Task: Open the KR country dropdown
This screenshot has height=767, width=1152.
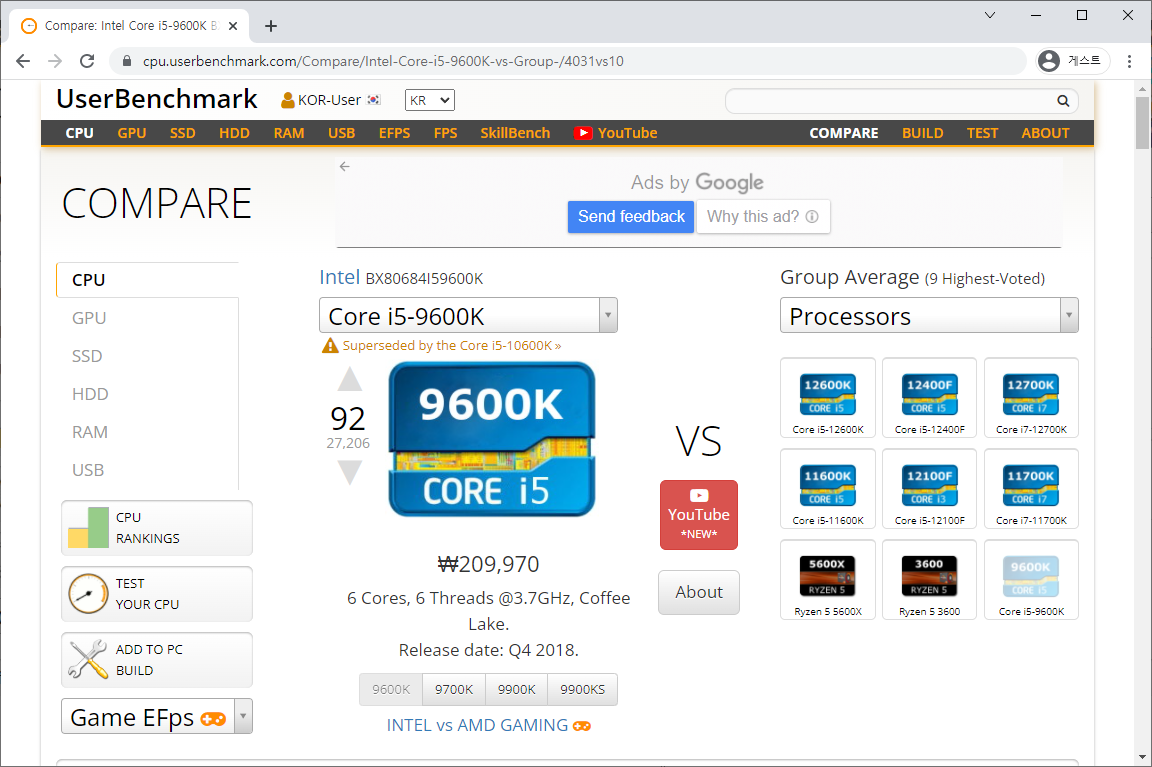Action: click(x=430, y=100)
